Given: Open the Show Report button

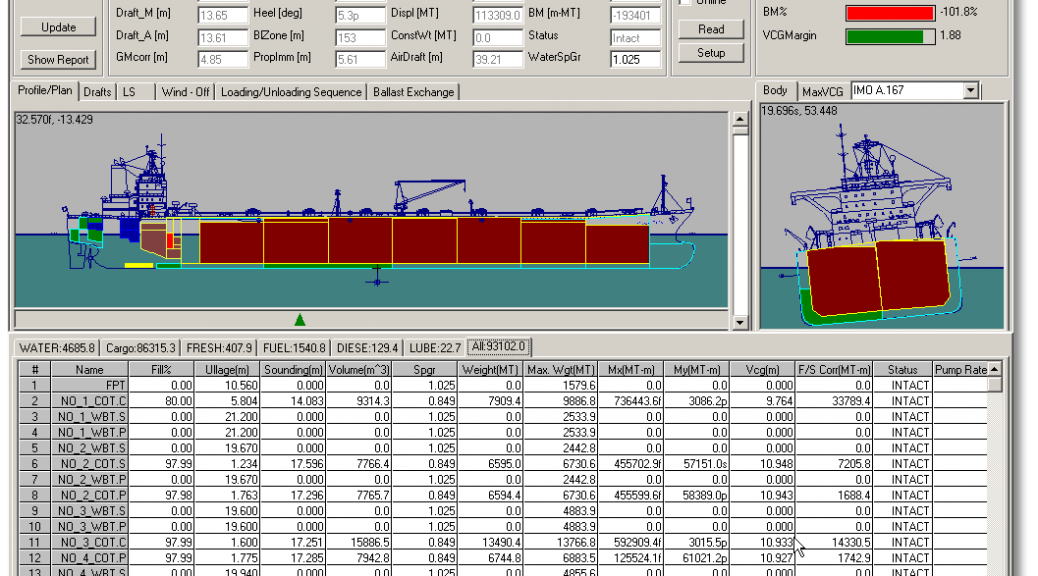Looking at the screenshot, I should point(58,60).
